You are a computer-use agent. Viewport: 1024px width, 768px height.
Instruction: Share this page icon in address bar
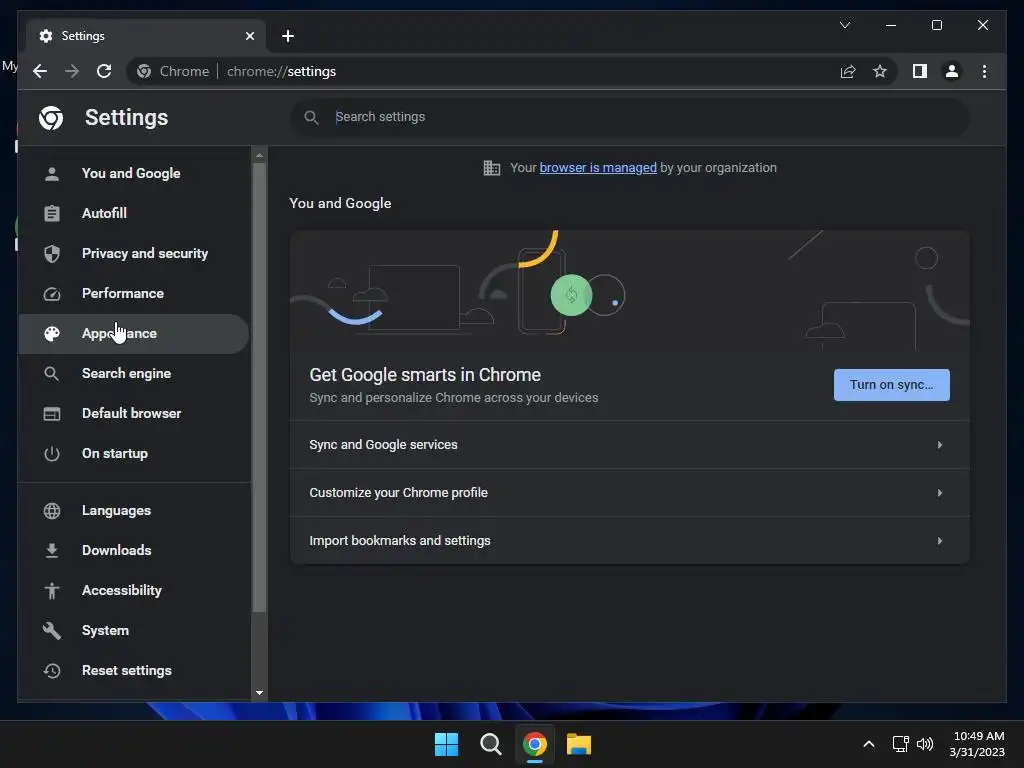[x=848, y=71]
